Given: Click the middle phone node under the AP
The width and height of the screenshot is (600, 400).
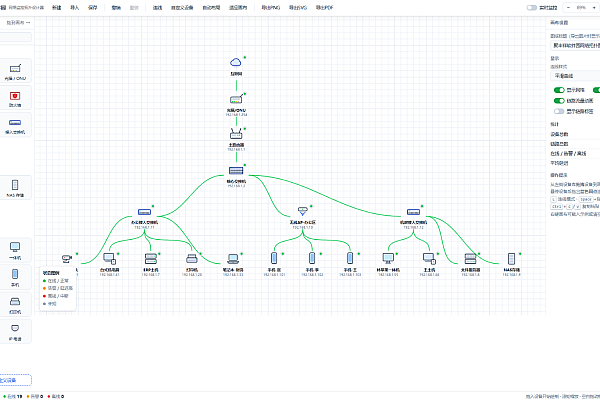Looking at the screenshot, I should tap(312, 258).
